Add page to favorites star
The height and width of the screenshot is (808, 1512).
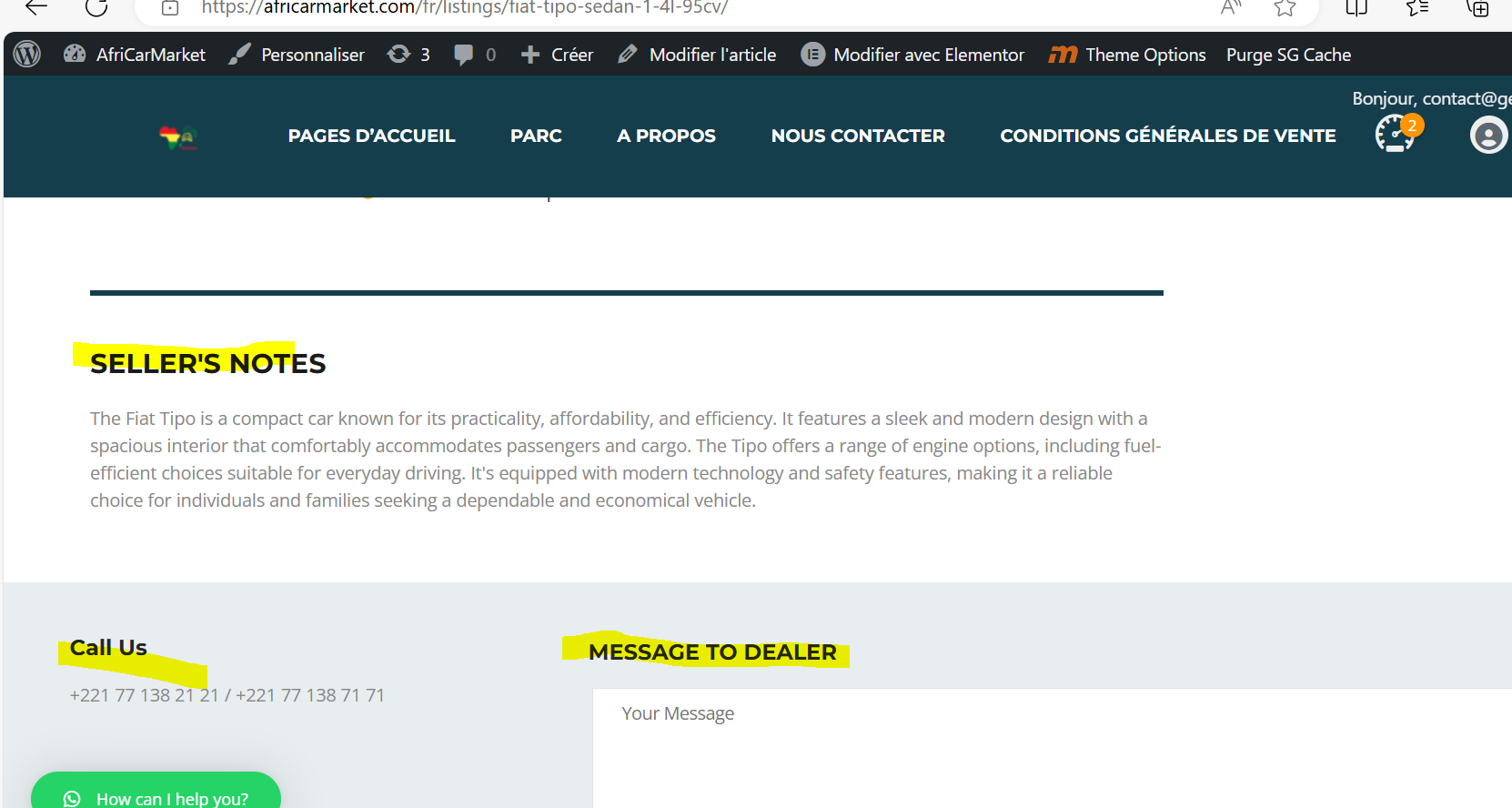tap(1285, 8)
